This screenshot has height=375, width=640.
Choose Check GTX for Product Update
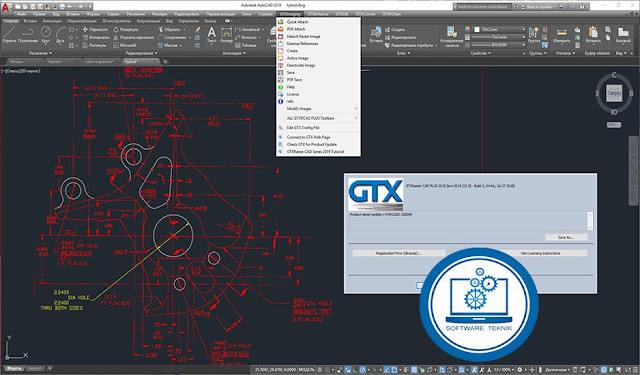click(318, 144)
